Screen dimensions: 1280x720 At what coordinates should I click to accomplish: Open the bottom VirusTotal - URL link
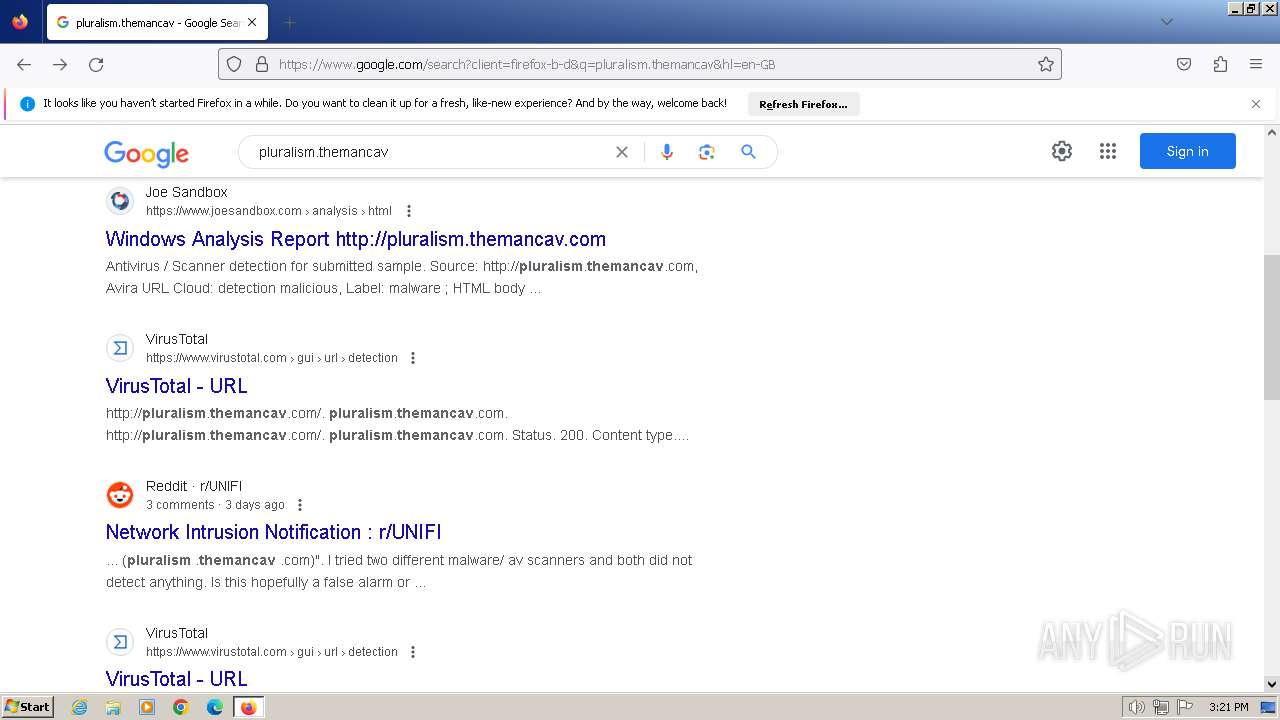tap(176, 679)
